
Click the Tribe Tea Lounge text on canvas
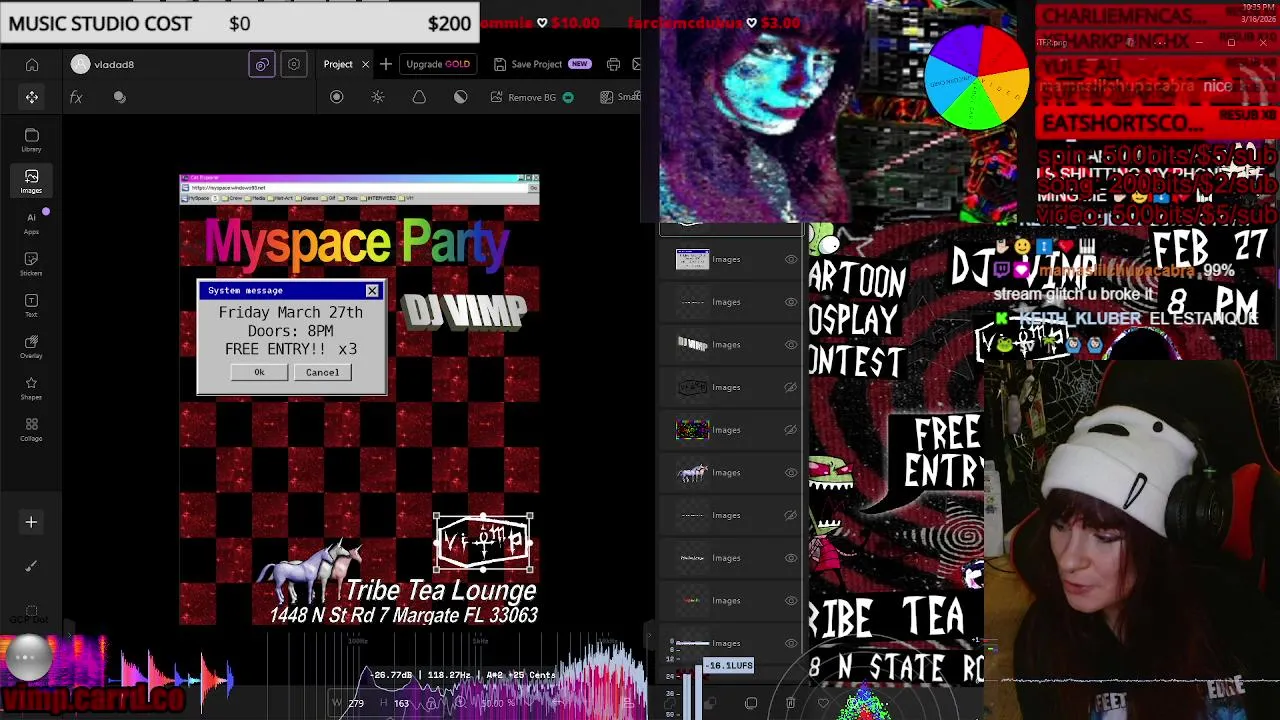coord(441,590)
